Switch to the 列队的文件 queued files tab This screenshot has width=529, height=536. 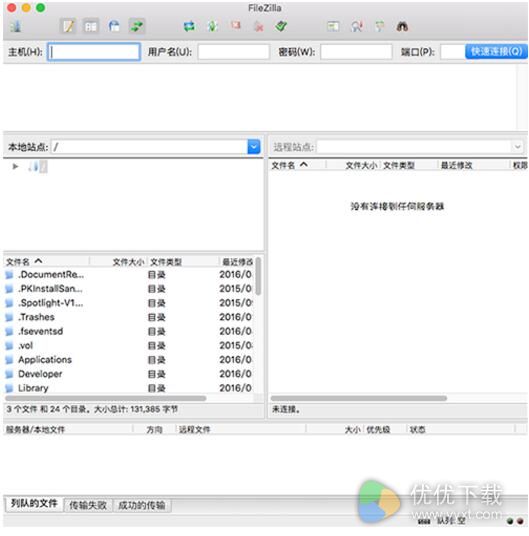34,504
